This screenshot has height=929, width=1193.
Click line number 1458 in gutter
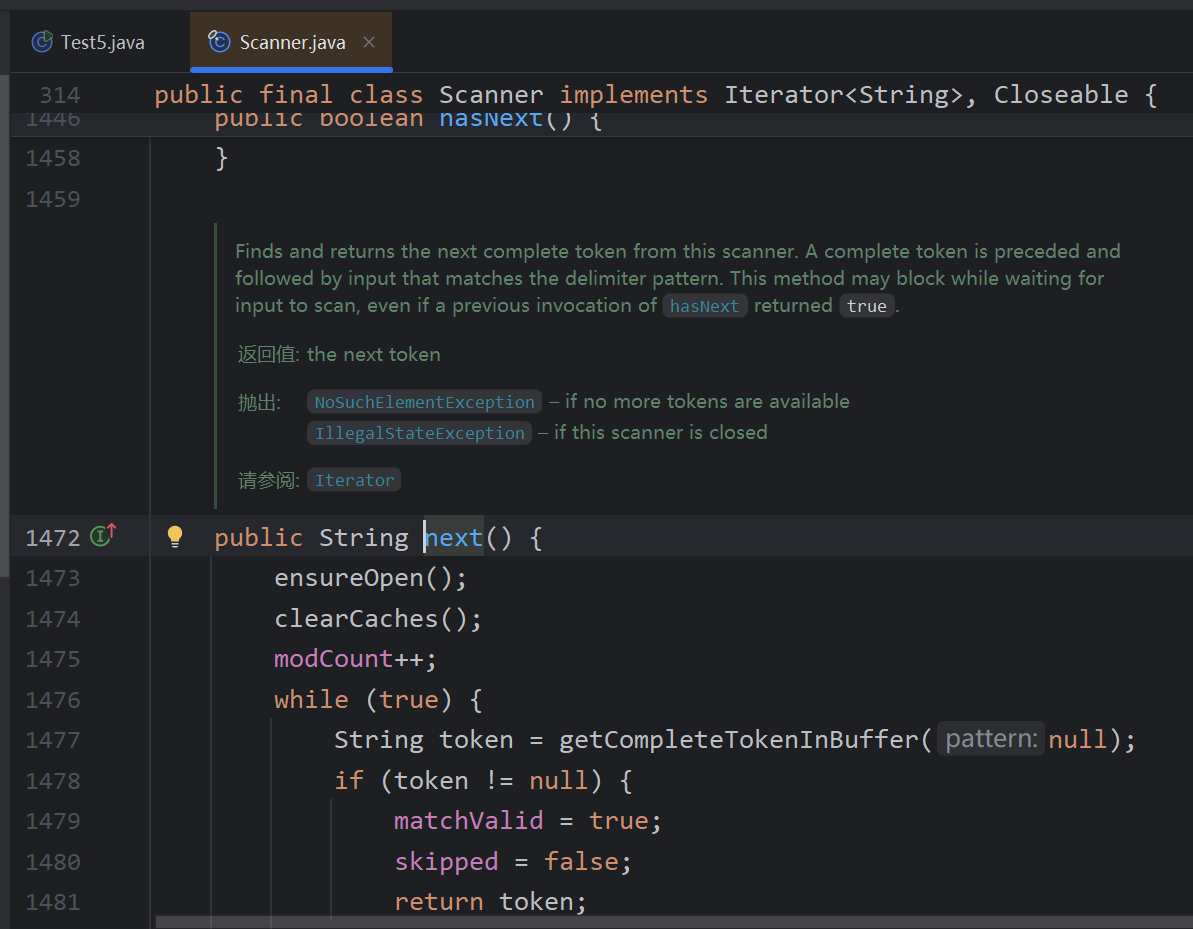(x=52, y=158)
